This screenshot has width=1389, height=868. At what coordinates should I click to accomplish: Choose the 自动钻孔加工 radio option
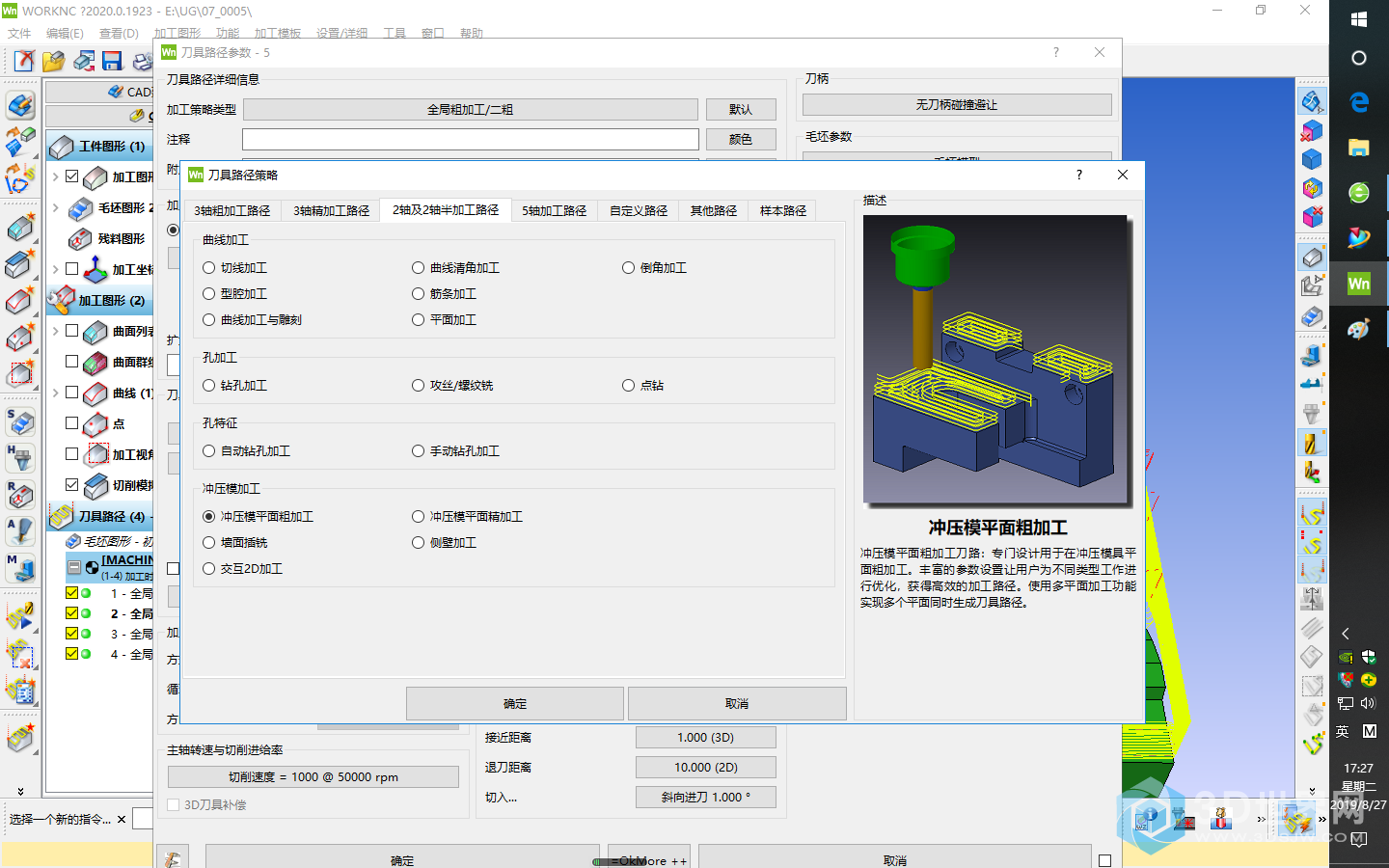click(x=209, y=450)
